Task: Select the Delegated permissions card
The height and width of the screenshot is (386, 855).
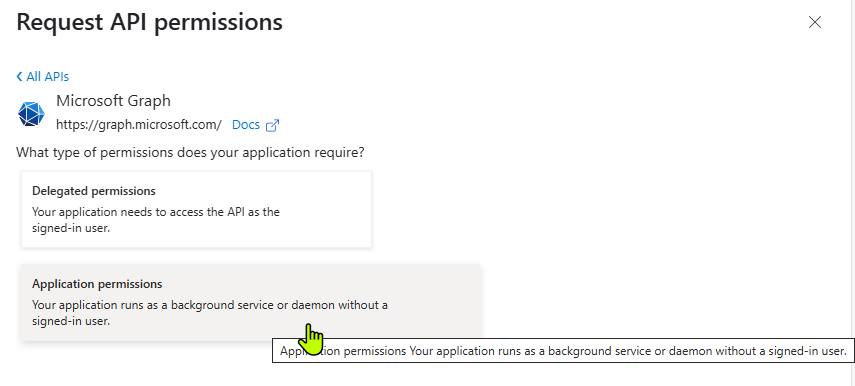Action: tap(196, 210)
